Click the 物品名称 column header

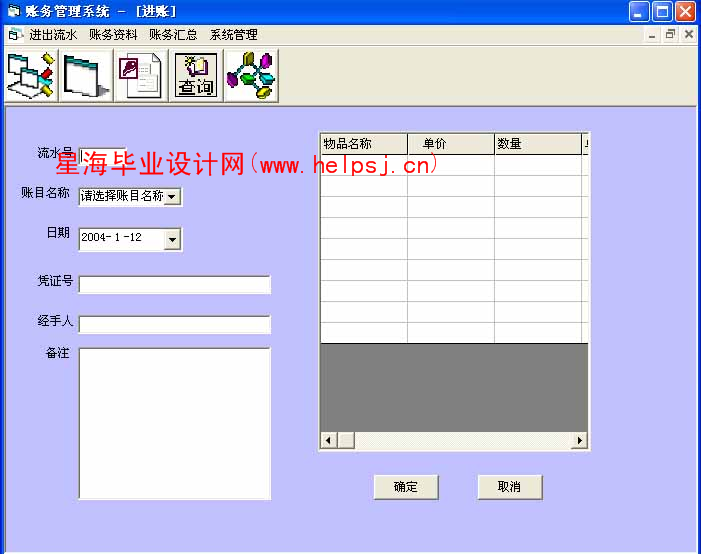coord(364,144)
